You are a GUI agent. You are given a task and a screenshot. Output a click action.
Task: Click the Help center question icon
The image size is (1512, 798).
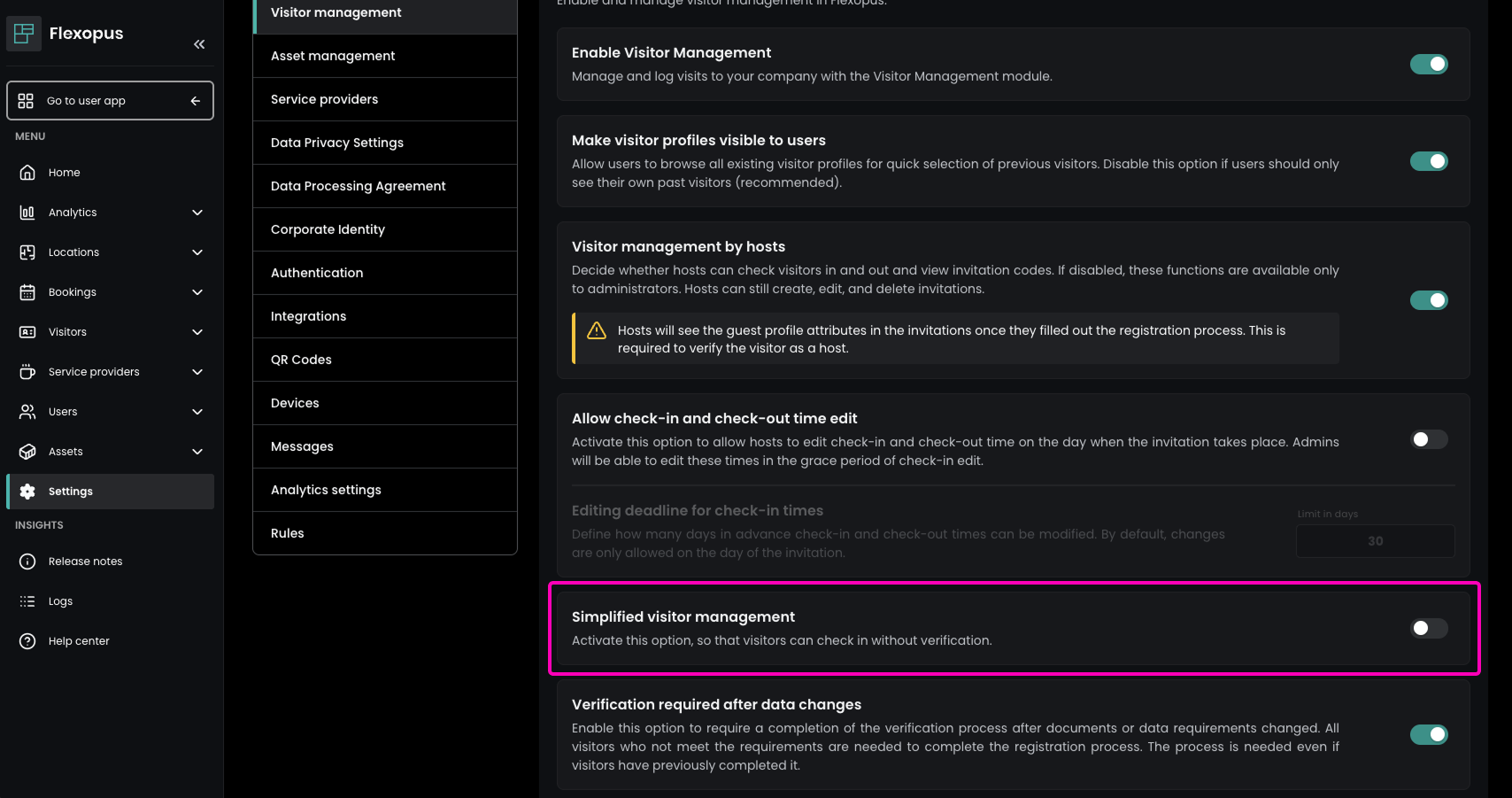pos(27,641)
